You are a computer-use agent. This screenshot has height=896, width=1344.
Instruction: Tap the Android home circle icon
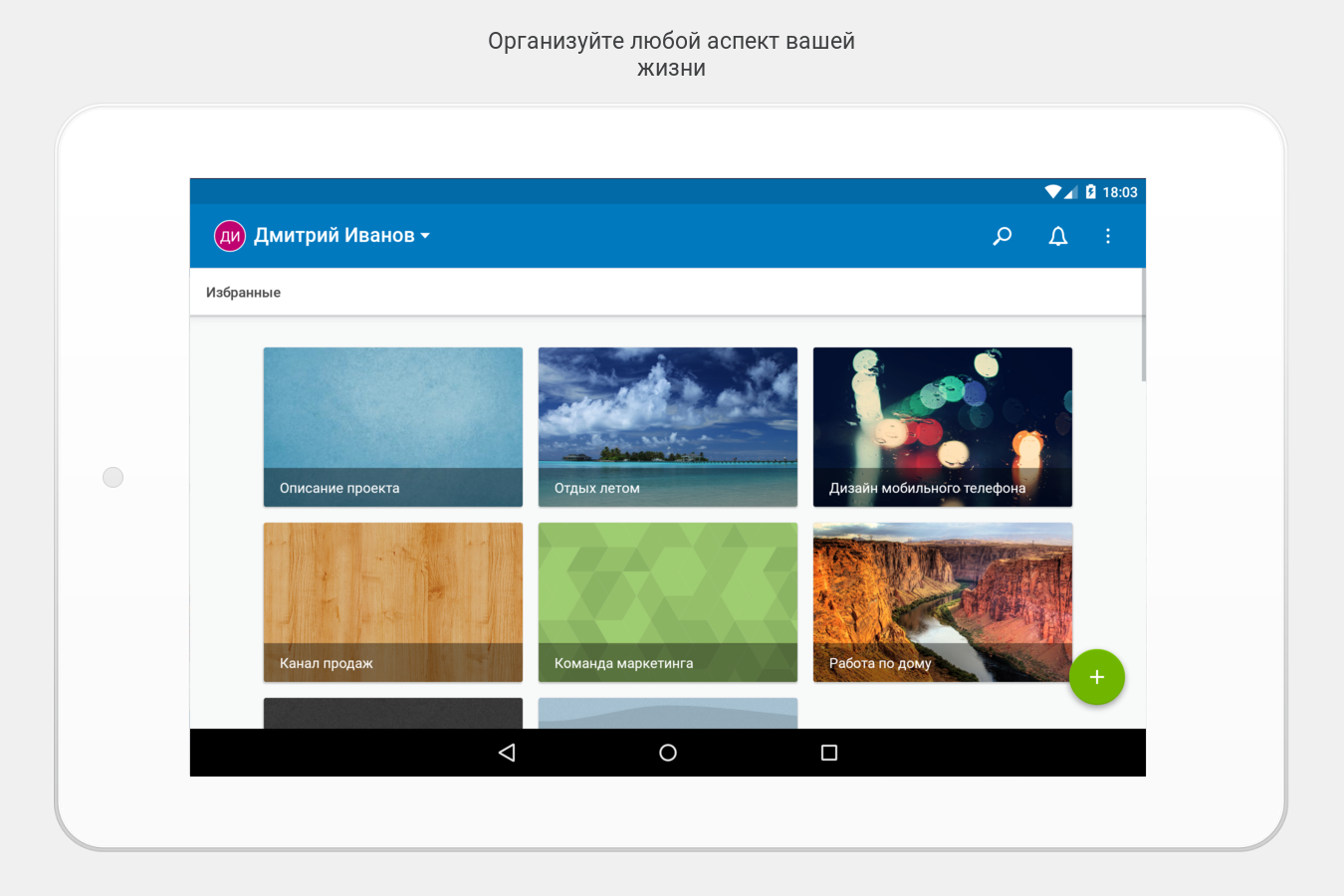[668, 753]
